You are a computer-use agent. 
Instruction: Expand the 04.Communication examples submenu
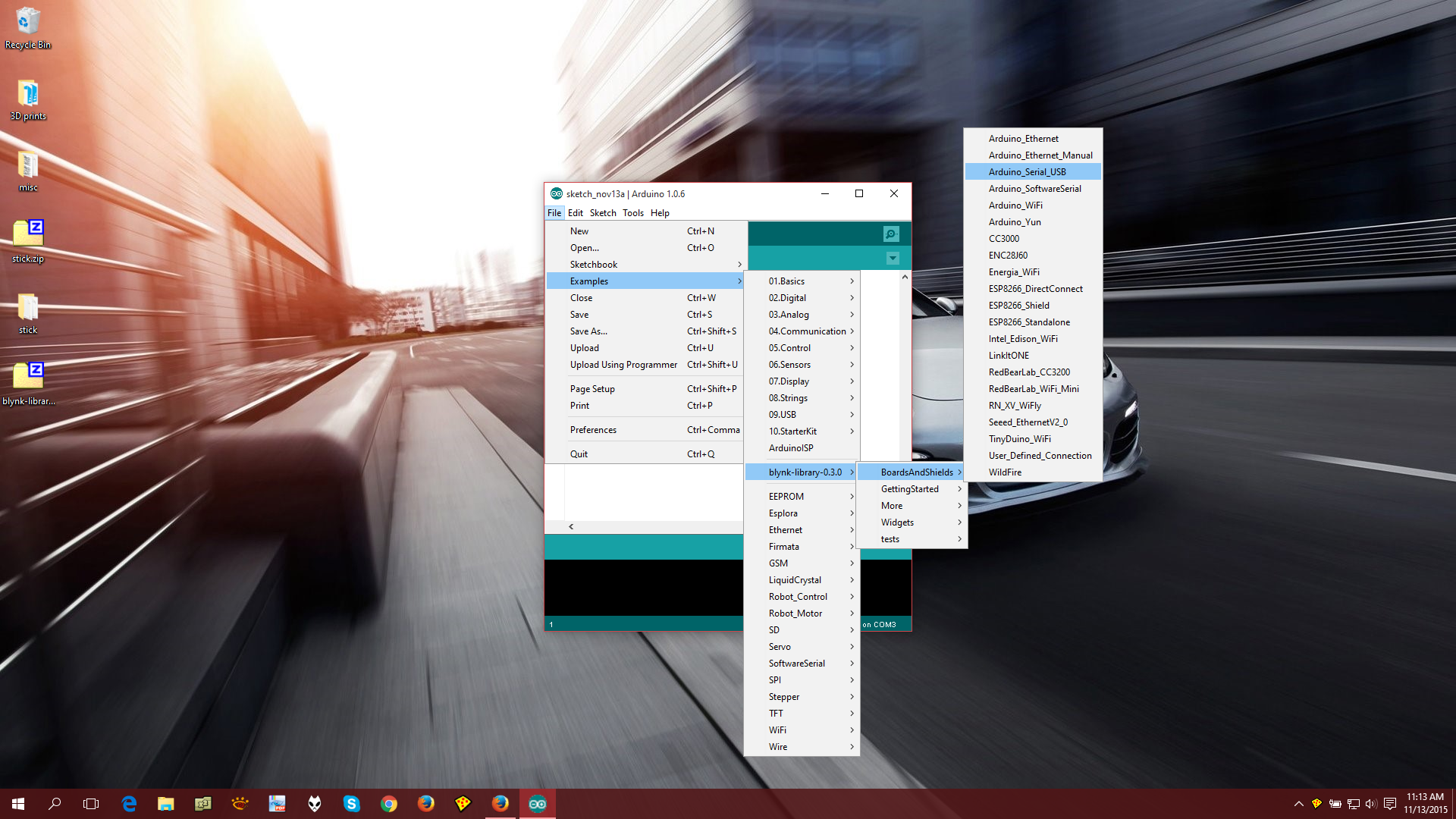tap(802, 331)
